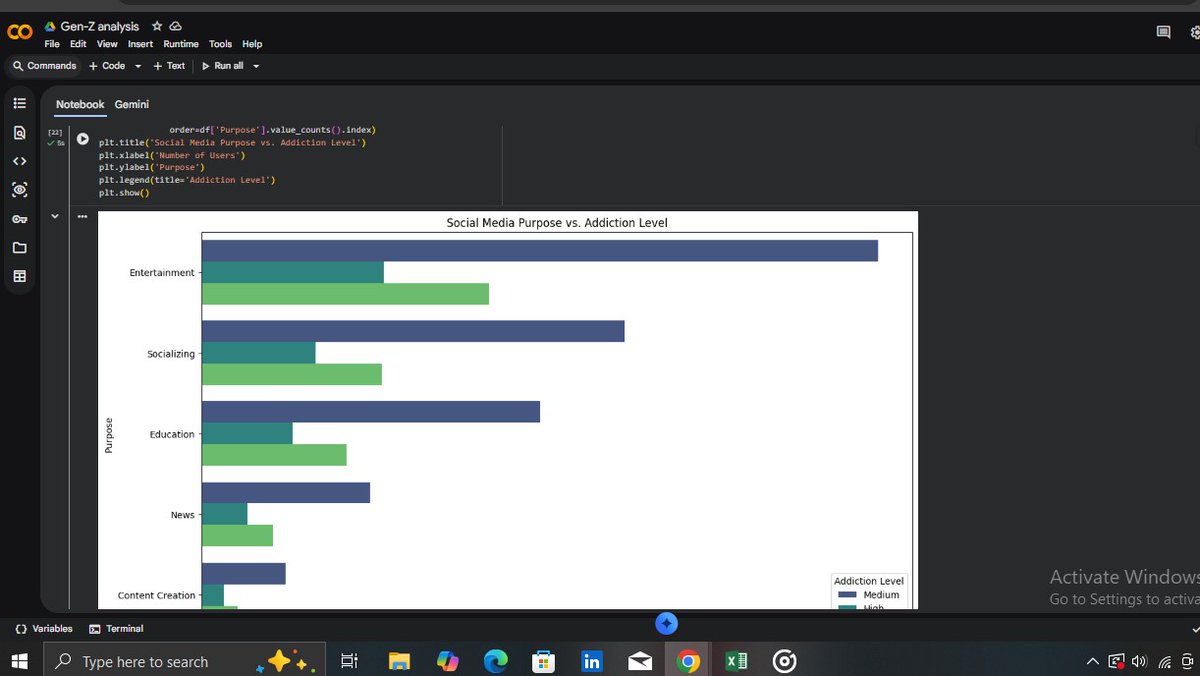The height and width of the screenshot is (676, 1200).
Task: Star the Gen-Z analysis notebook
Action: coord(157,26)
